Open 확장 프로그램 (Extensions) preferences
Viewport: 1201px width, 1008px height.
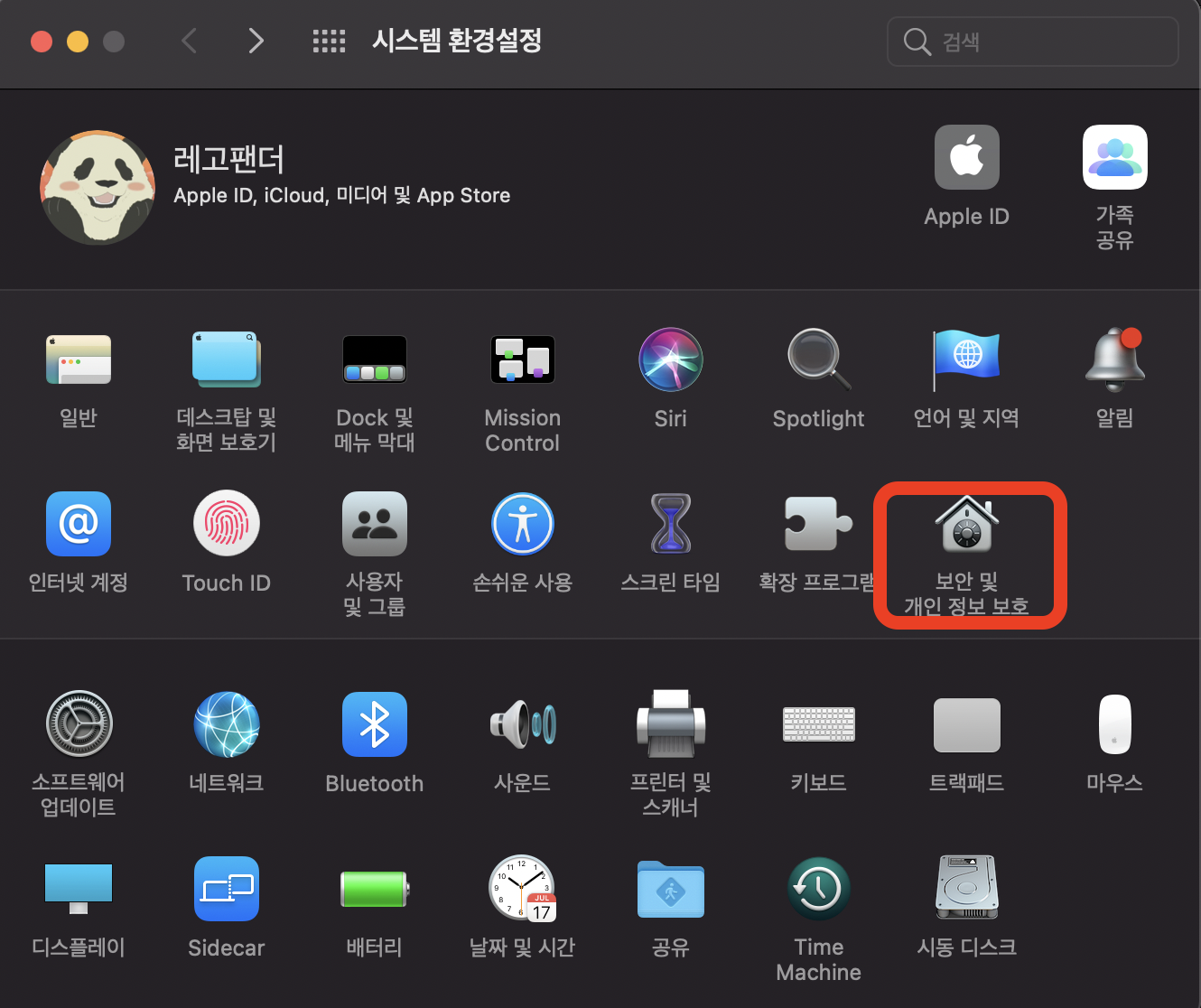818,524
